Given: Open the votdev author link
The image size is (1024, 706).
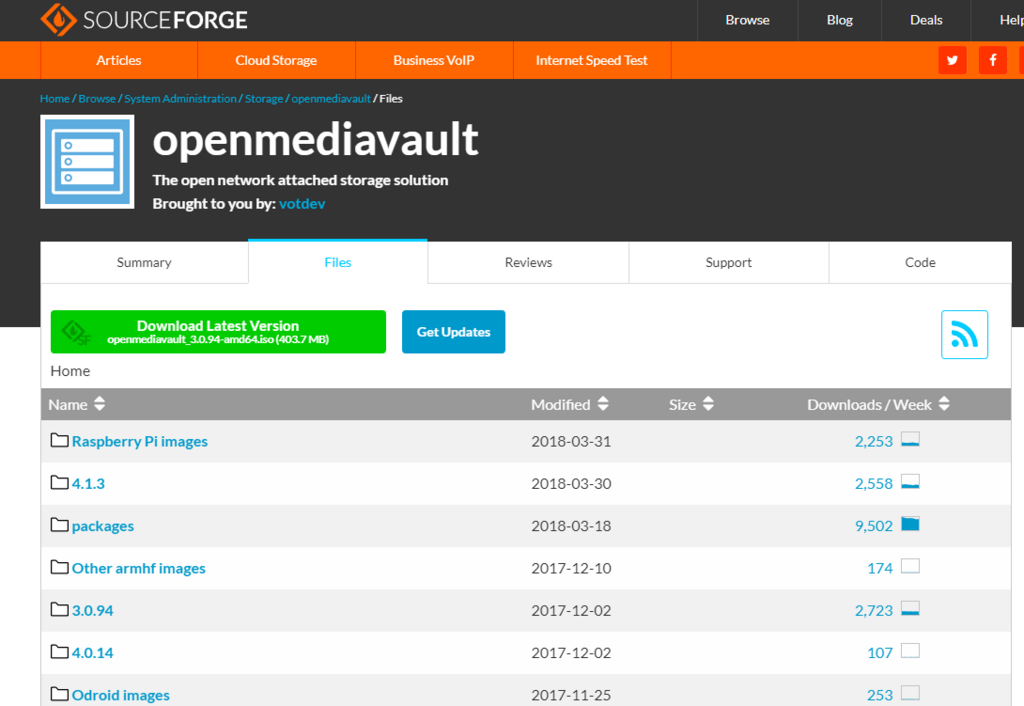Looking at the screenshot, I should click(302, 204).
